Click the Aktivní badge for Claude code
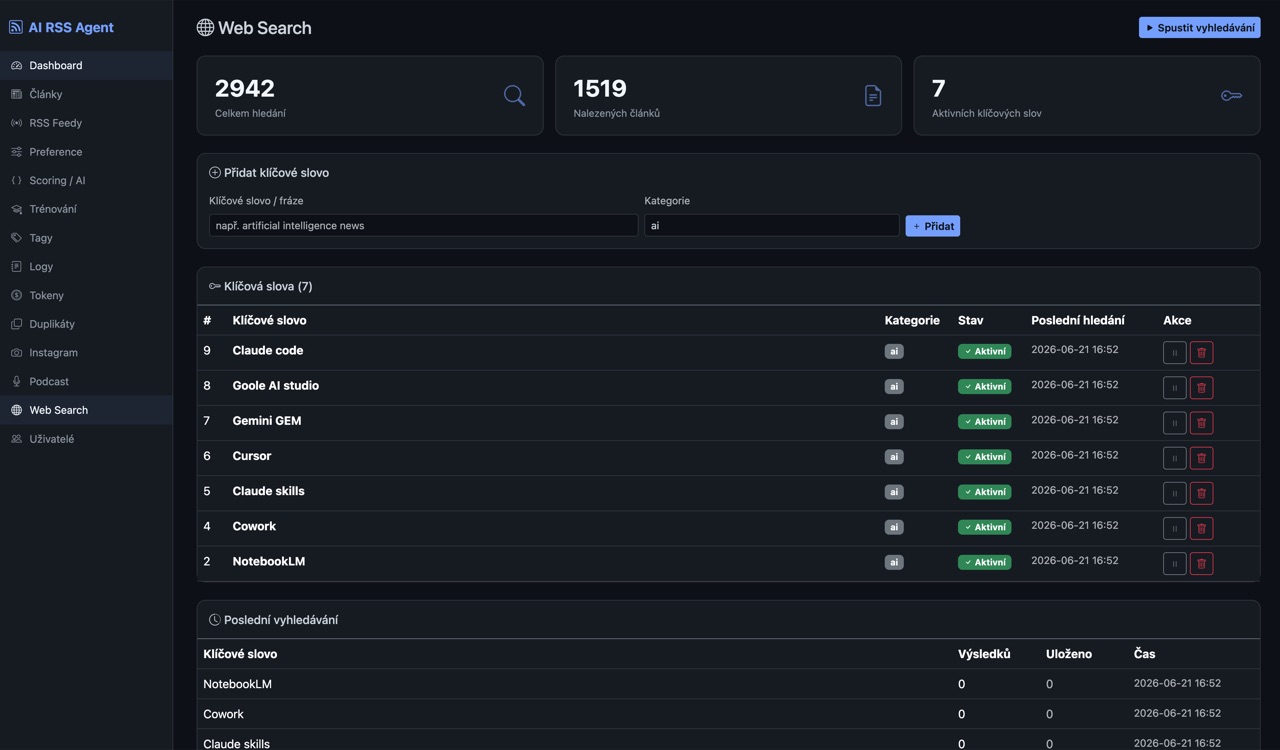 [984, 352]
